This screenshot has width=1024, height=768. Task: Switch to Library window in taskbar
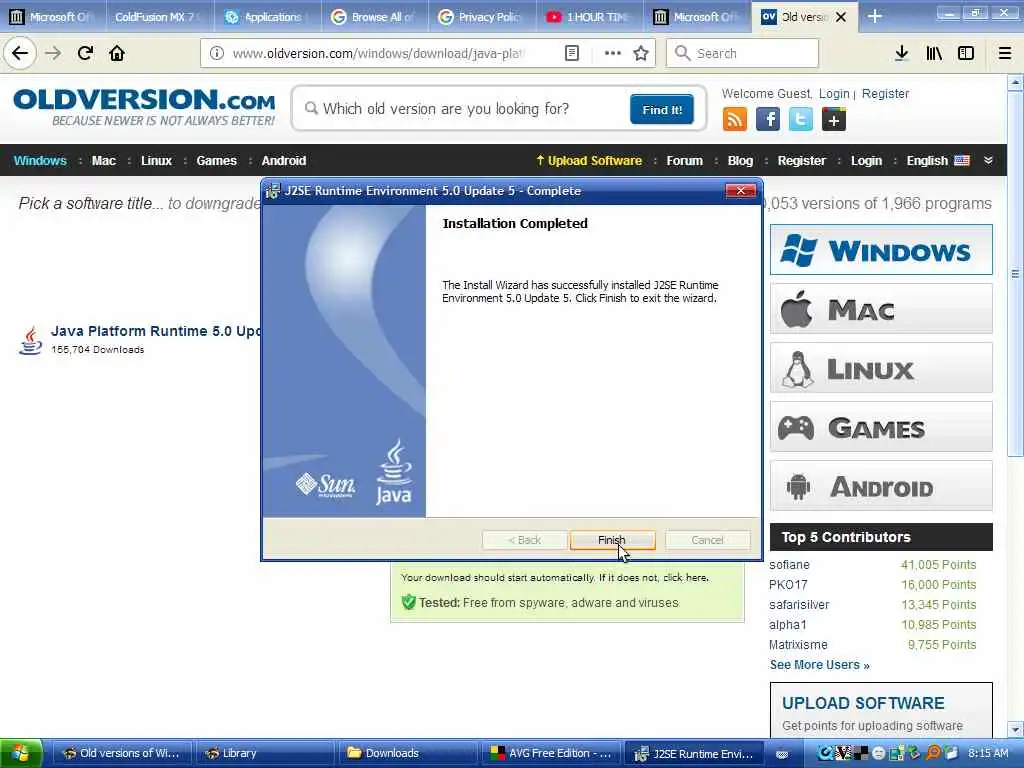tap(264, 753)
